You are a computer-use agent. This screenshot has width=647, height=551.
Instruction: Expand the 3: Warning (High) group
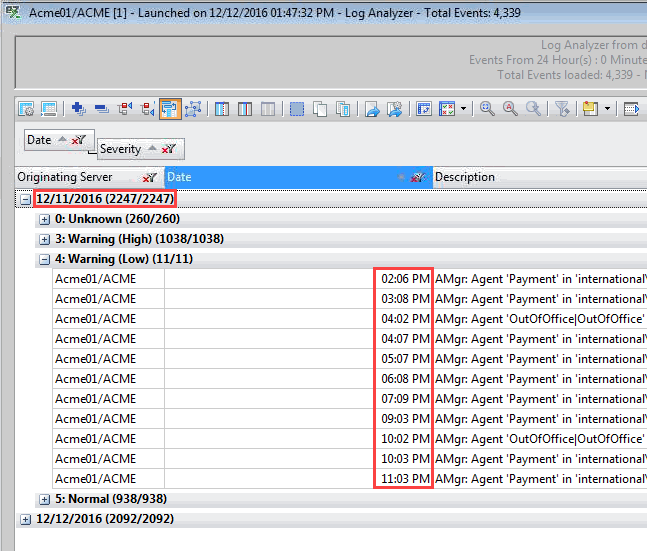(x=44, y=239)
